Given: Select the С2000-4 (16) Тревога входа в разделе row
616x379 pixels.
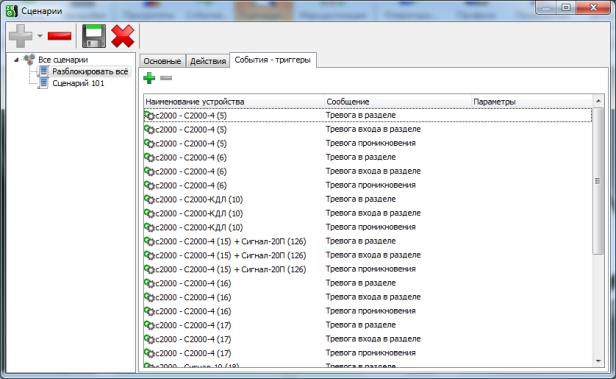Looking at the screenshot, I should (x=368, y=297).
